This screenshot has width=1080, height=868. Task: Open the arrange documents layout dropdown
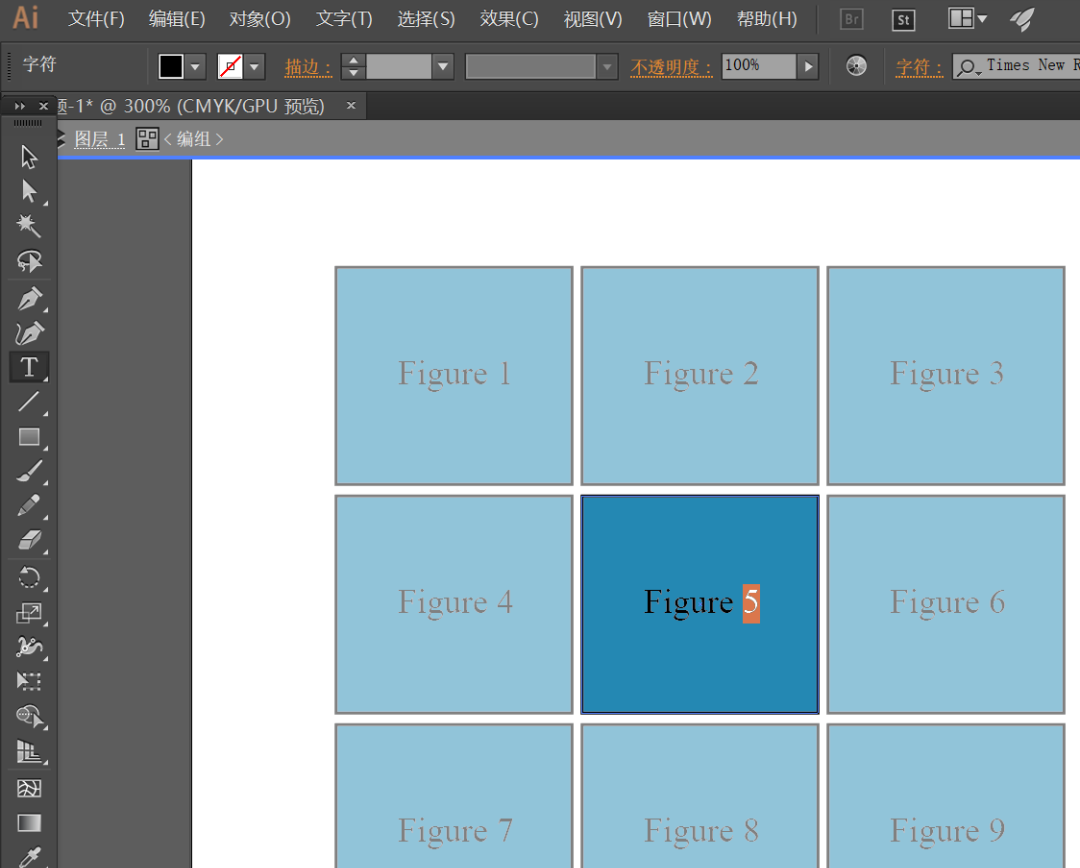click(x=968, y=19)
